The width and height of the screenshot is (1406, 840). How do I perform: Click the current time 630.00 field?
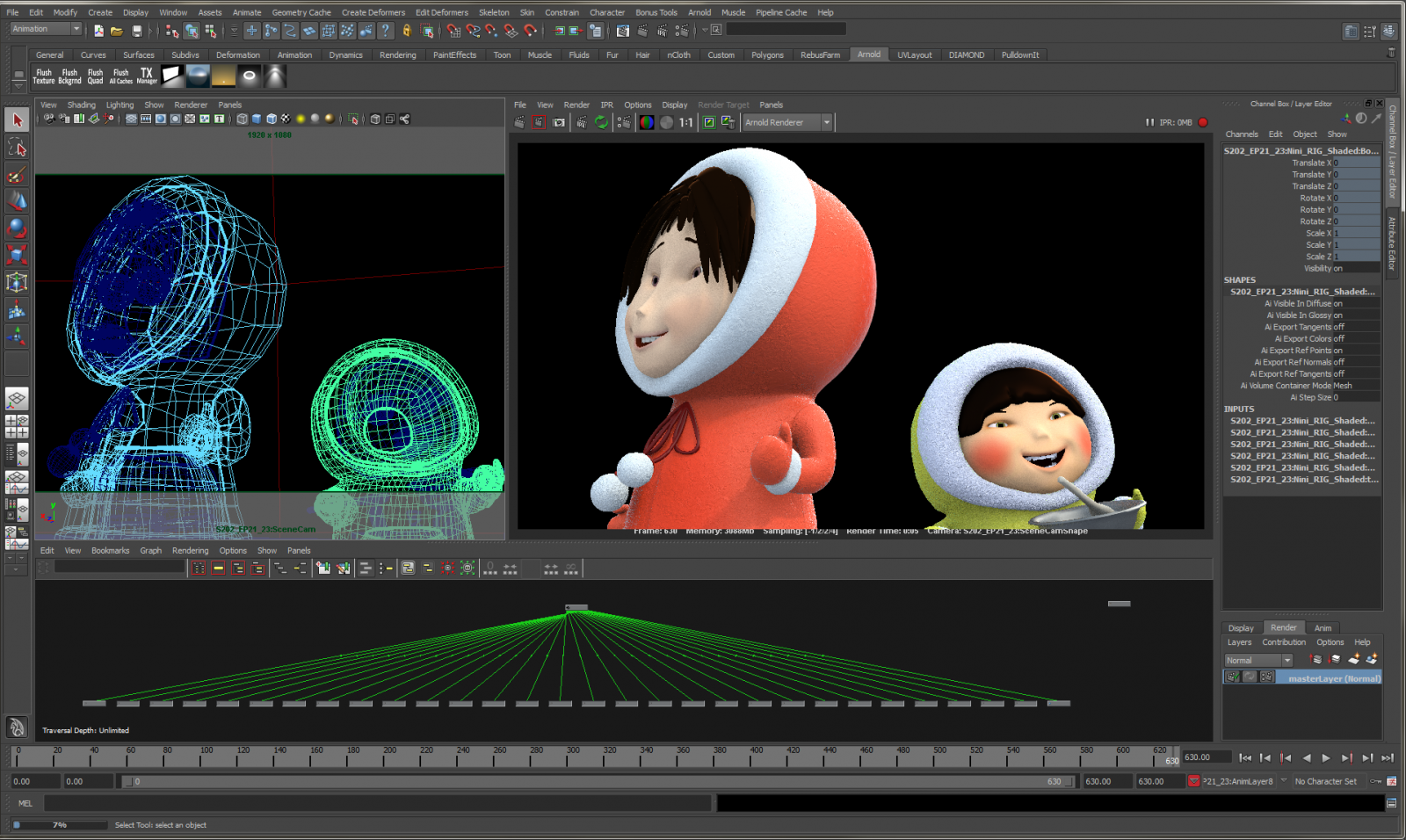tap(1205, 757)
